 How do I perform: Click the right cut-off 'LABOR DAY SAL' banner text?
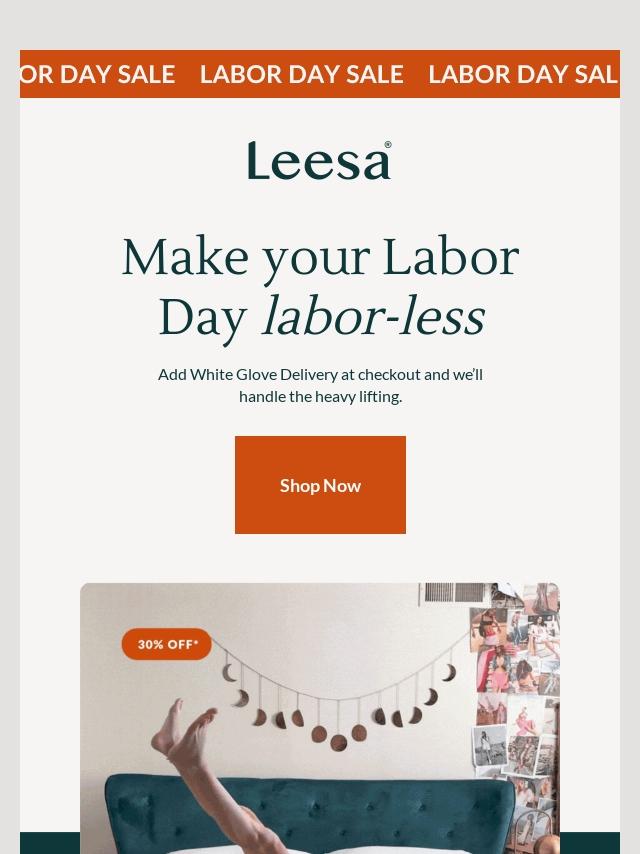pos(523,74)
